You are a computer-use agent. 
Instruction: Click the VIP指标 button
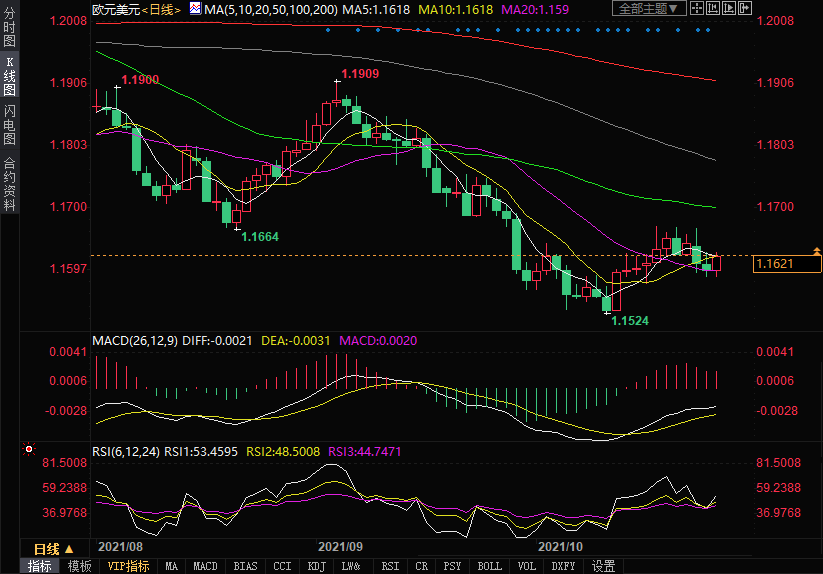tap(128, 566)
